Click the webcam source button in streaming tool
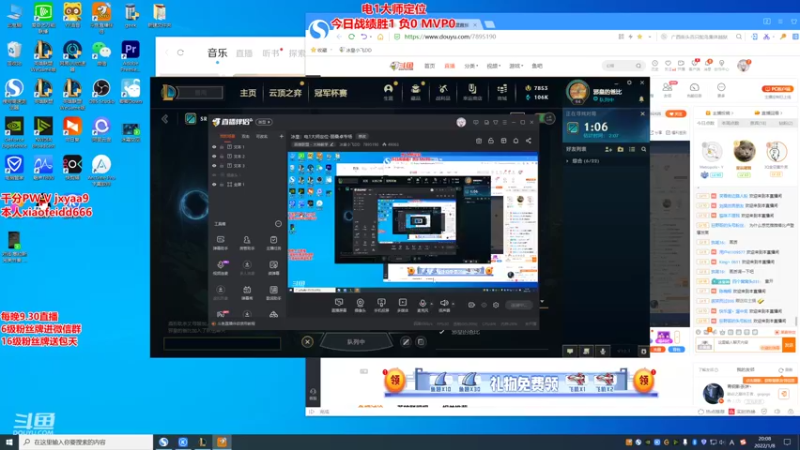 360,305
